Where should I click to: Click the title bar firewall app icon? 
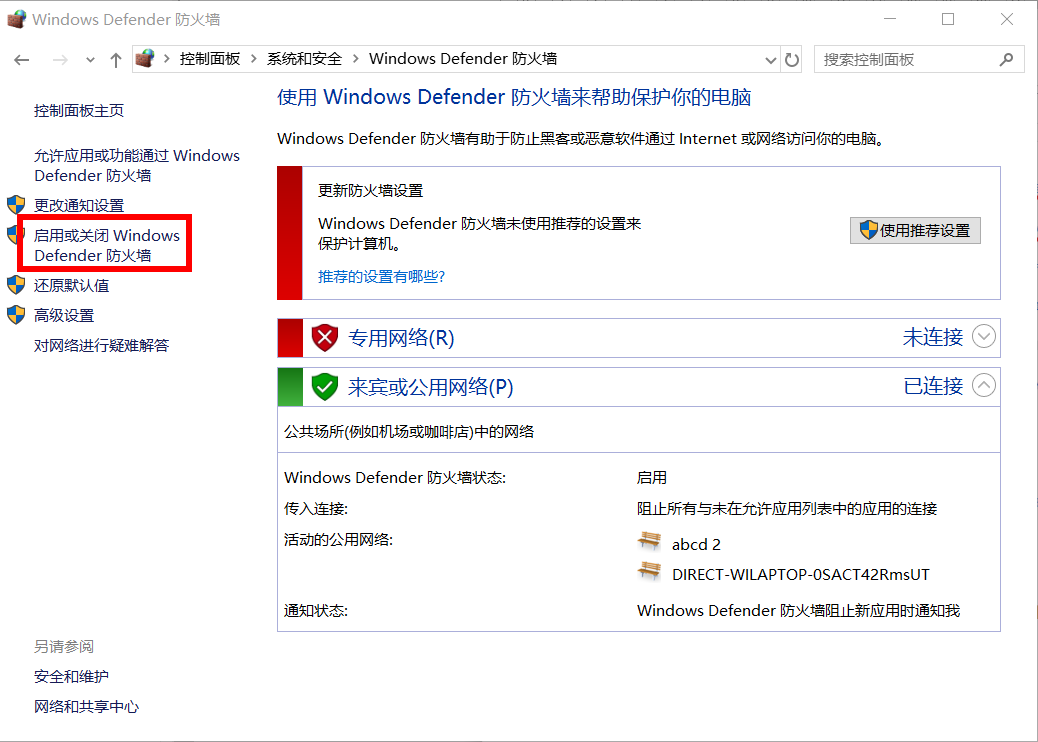click(17, 19)
